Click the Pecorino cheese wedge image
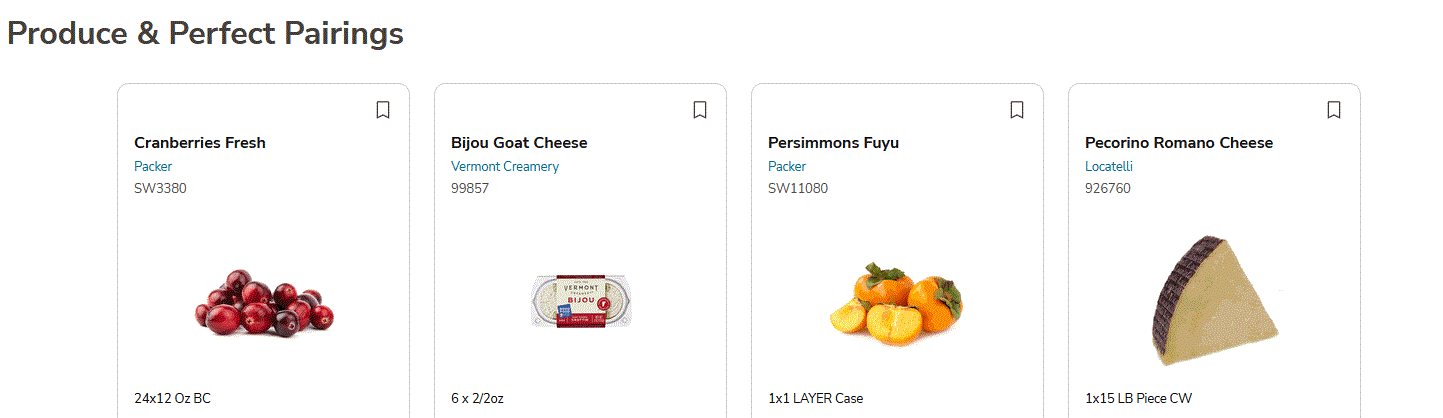 point(1215,301)
